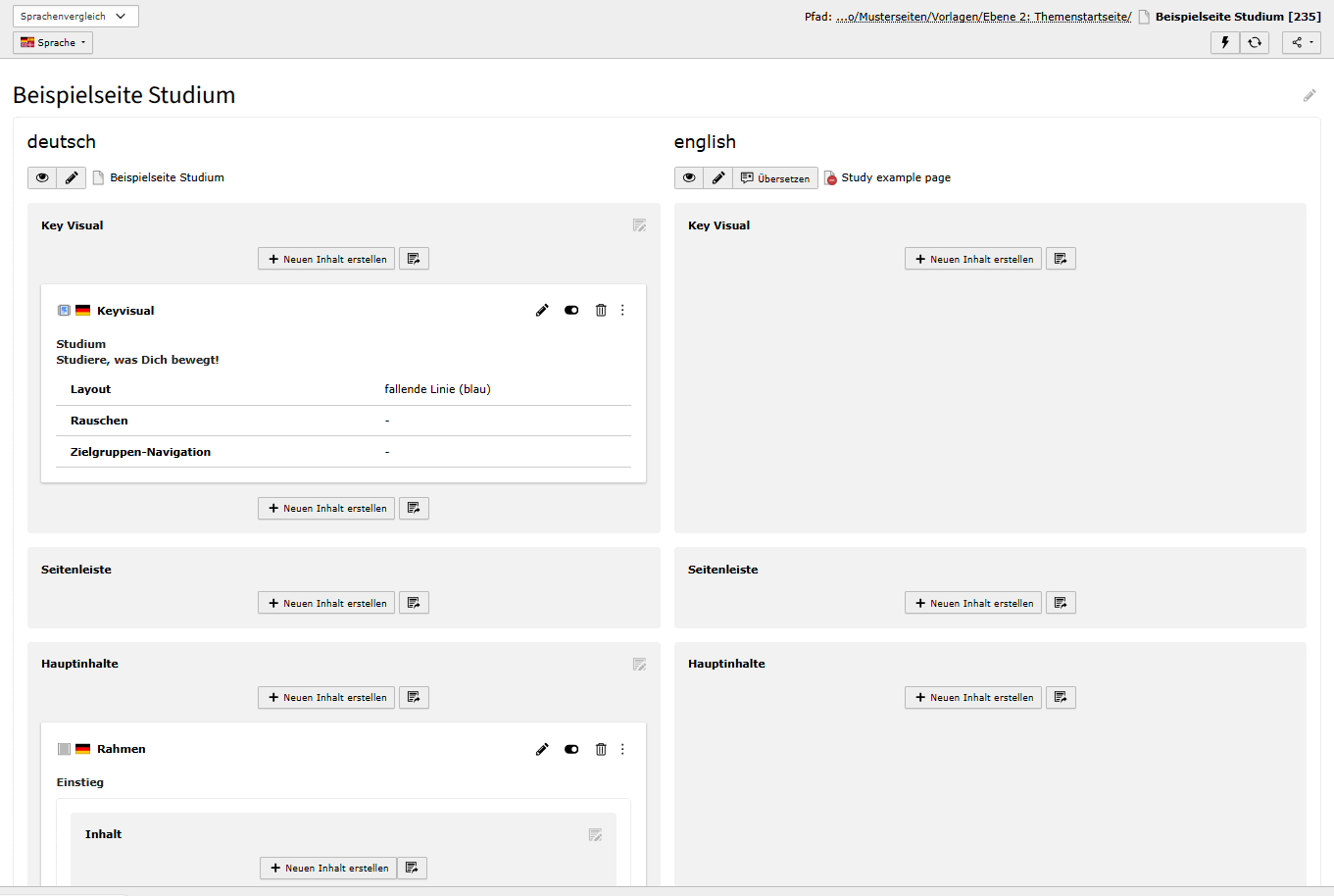Create new content in English Hauptinhalte
This screenshot has height=896, width=1334.
point(972,697)
